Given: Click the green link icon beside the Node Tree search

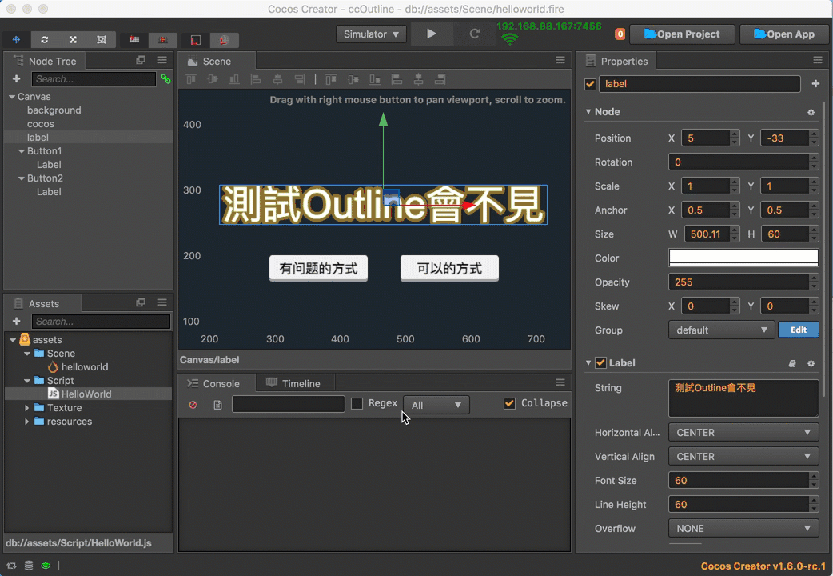Looking at the screenshot, I should [x=166, y=79].
